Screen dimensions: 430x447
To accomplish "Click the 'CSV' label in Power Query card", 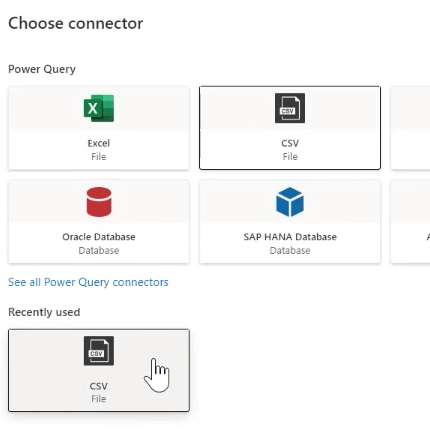I will pyautogui.click(x=290, y=143).
